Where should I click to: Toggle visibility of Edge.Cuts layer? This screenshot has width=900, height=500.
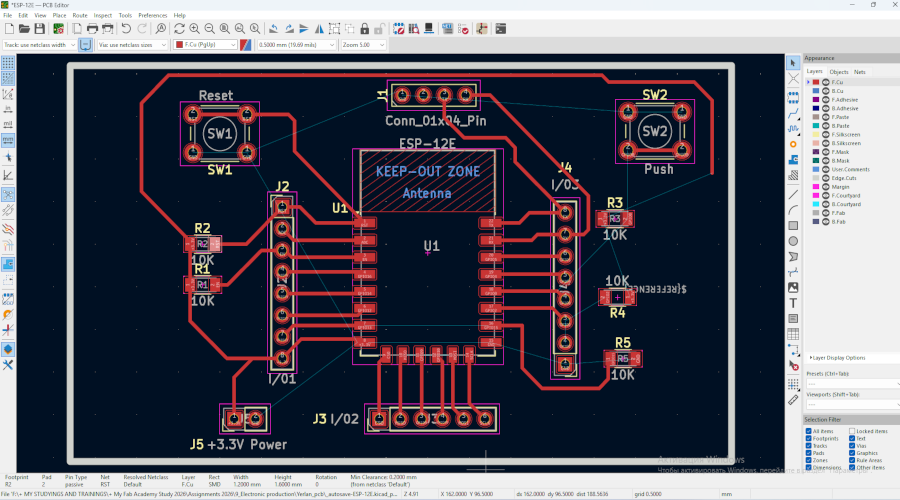point(826,178)
